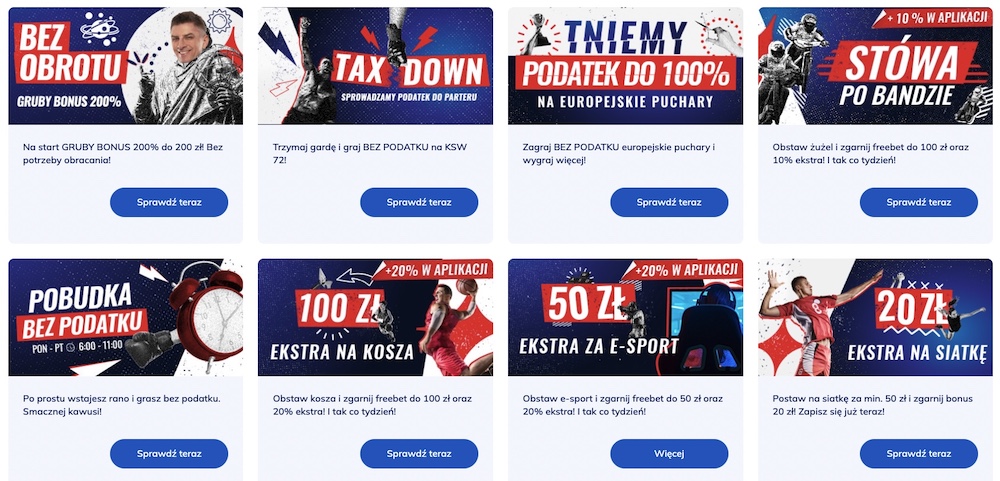Click Sprawdź teraz under the morning no-tax offer
Viewport: 1000px width, 481px height.
(x=169, y=454)
